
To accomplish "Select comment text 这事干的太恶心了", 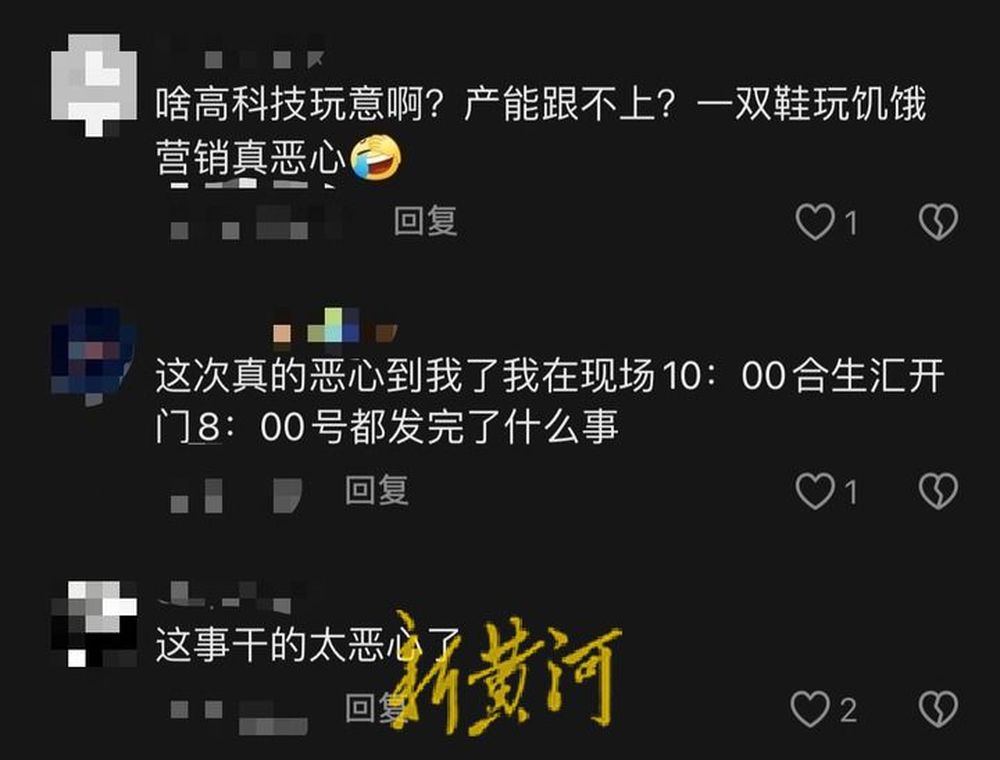I will click(308, 645).
